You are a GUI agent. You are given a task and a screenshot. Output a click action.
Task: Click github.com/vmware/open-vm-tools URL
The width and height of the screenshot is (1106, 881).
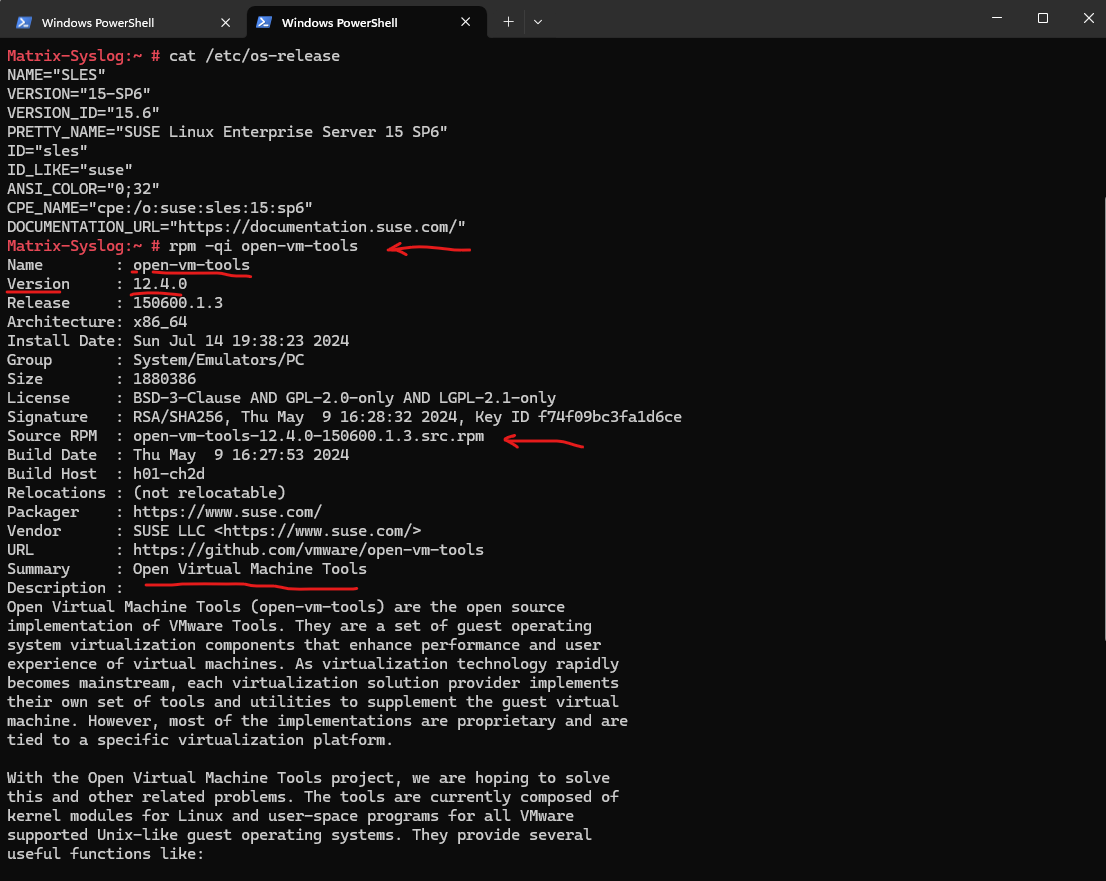click(x=308, y=550)
